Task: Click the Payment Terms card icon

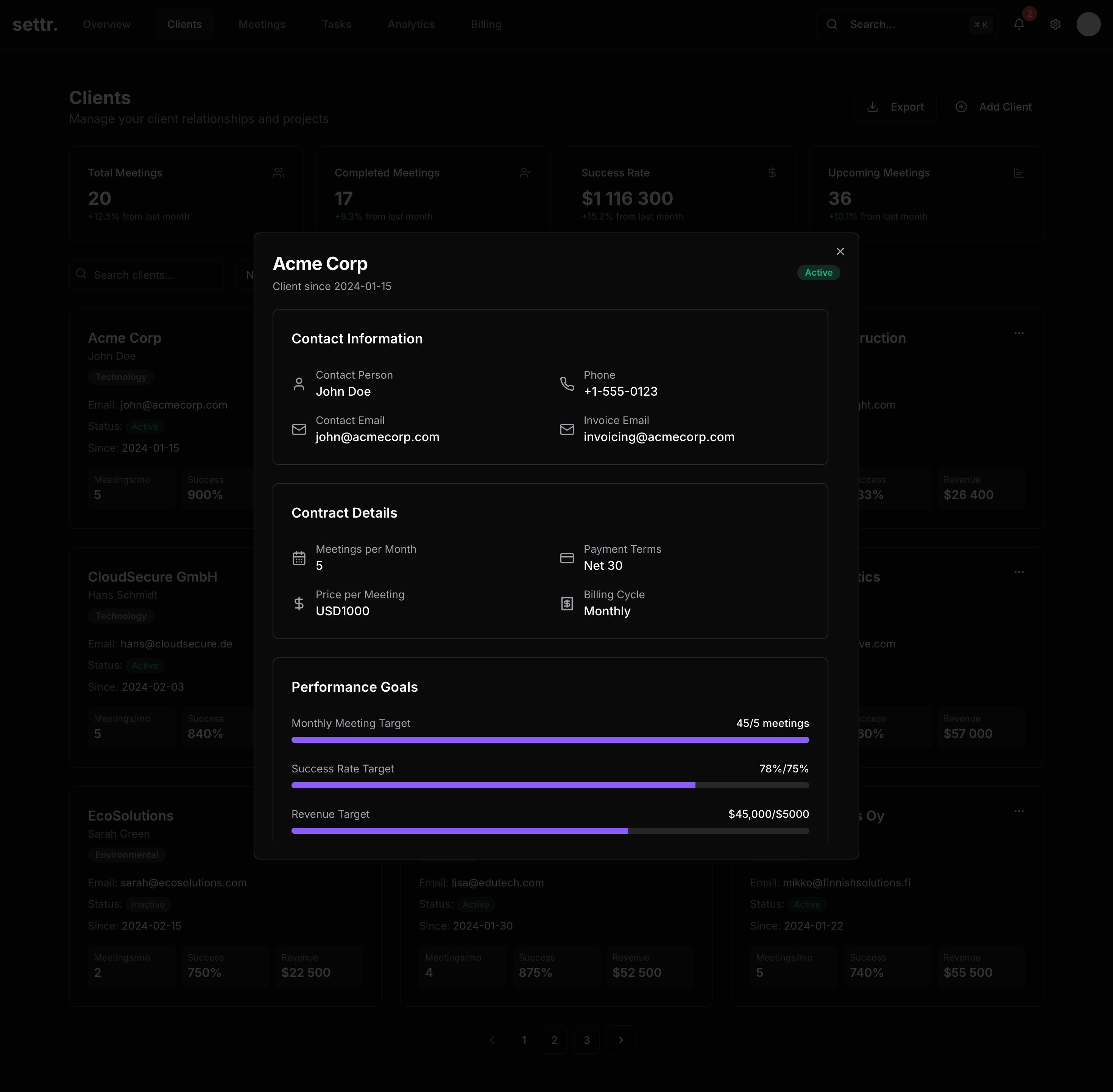Action: click(x=567, y=557)
